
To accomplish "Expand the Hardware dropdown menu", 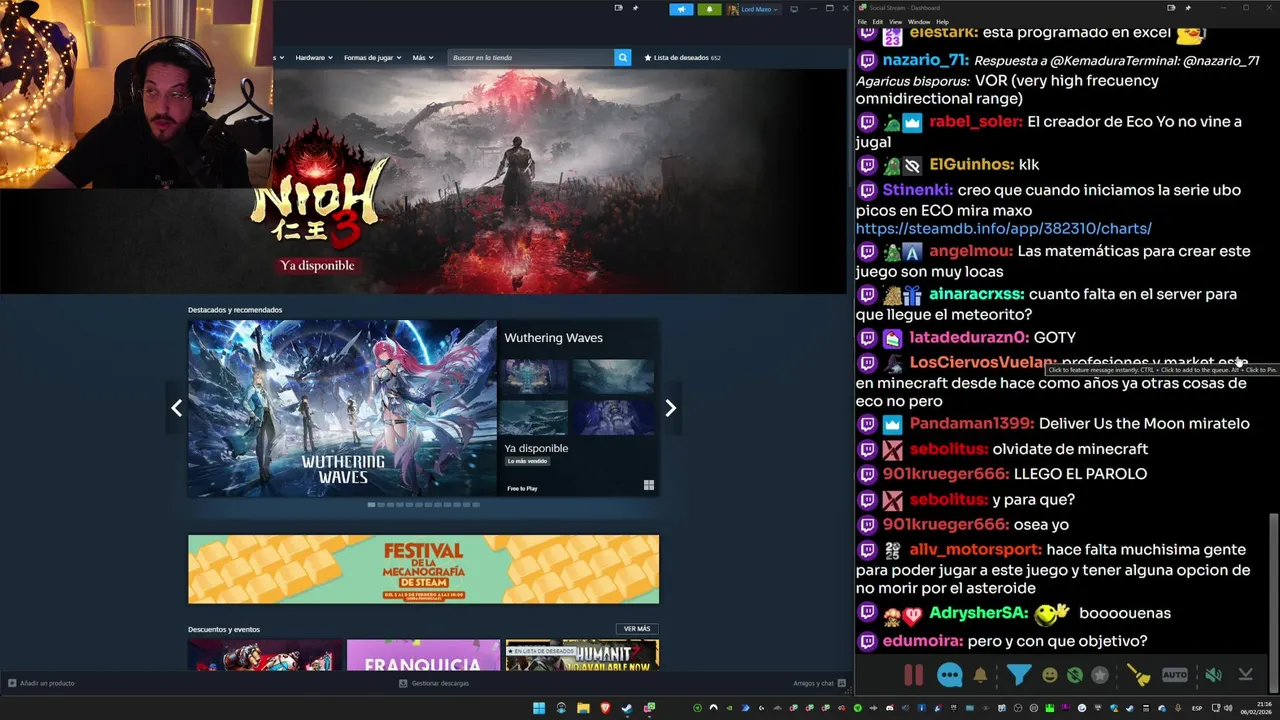I will click(x=314, y=58).
